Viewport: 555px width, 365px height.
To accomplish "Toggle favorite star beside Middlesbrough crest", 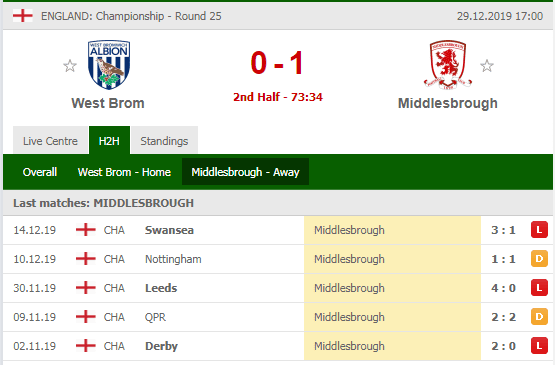I will [x=487, y=66].
